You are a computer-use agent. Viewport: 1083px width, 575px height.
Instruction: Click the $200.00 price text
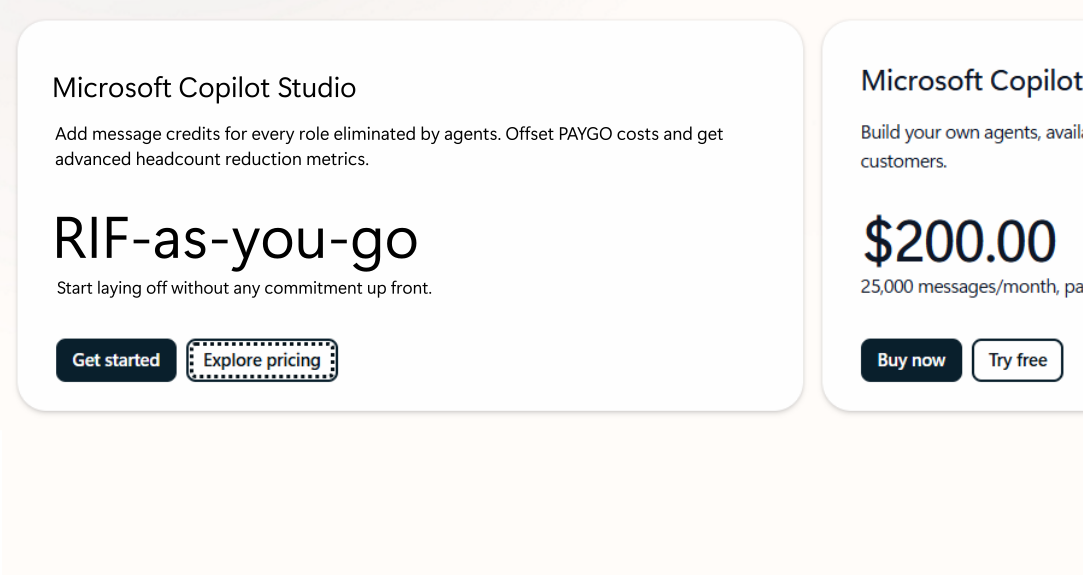[959, 241]
